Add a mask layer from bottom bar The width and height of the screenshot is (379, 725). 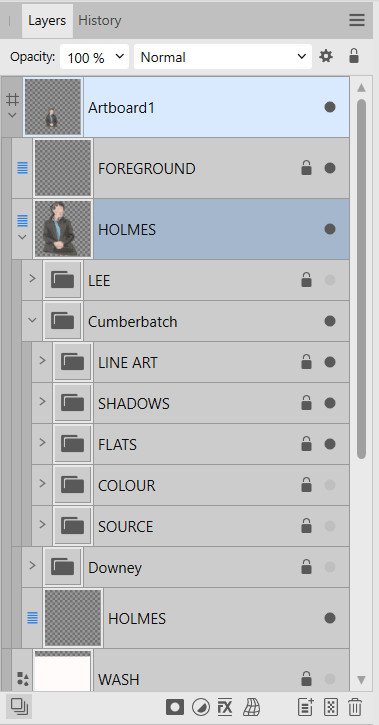[x=175, y=707]
